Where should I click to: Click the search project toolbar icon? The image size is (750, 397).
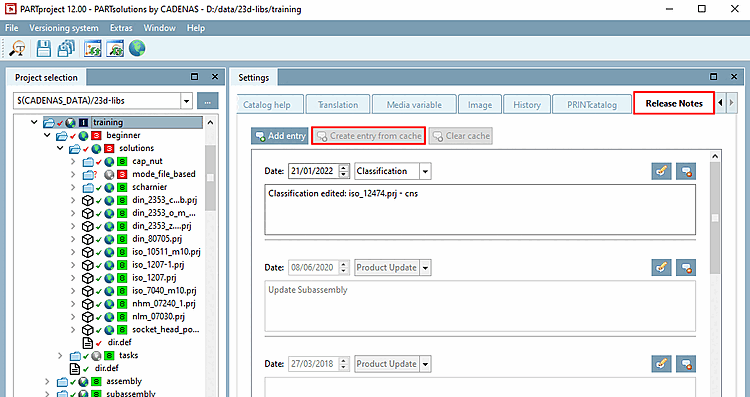pyautogui.click(x=18, y=48)
